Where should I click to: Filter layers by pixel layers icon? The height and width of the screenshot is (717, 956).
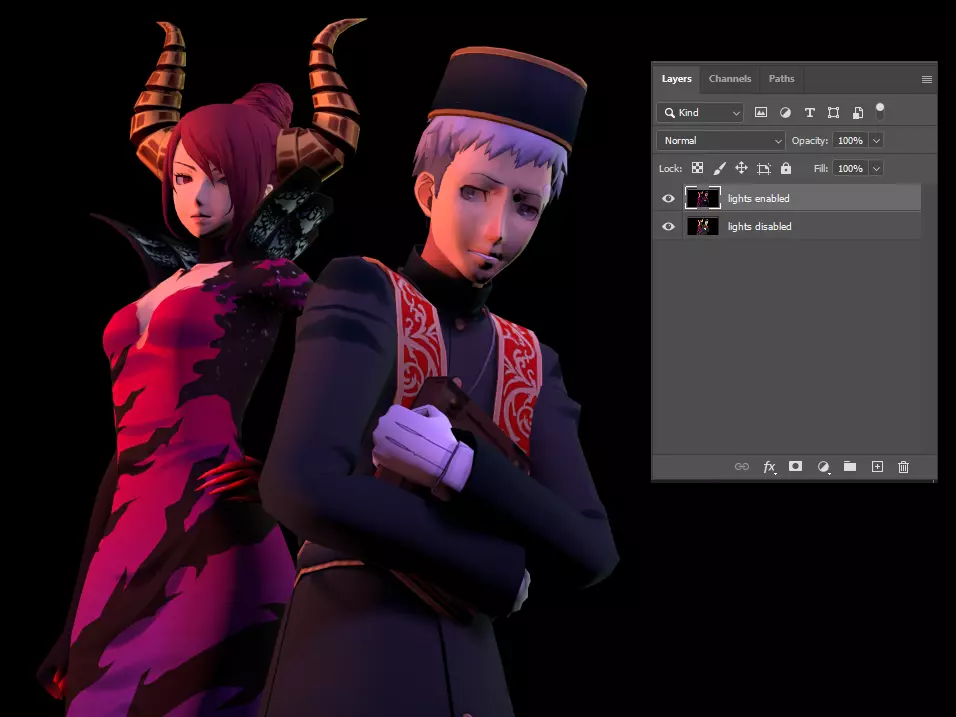[761, 112]
